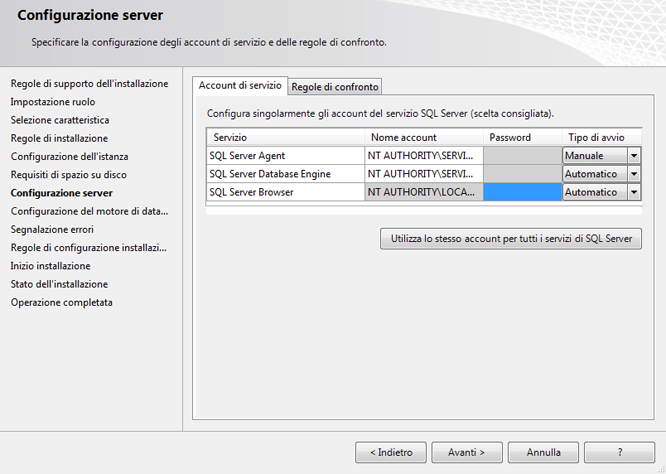Click the Avanti button
666x474 pixels.
[467, 452]
